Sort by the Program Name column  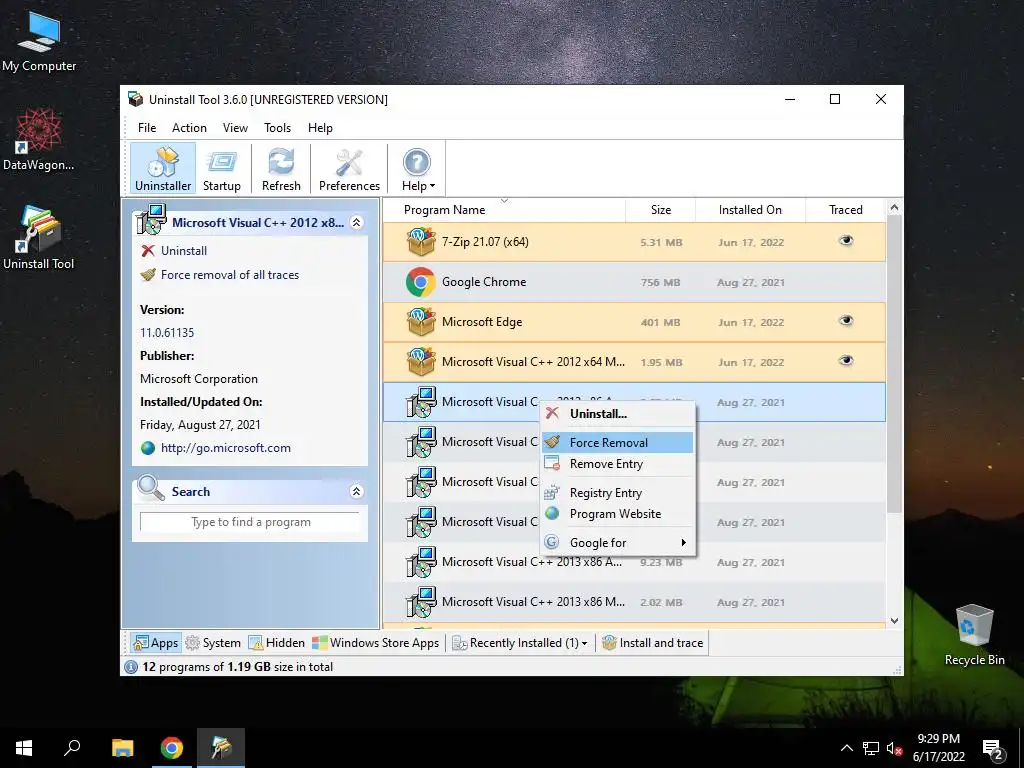(x=504, y=210)
